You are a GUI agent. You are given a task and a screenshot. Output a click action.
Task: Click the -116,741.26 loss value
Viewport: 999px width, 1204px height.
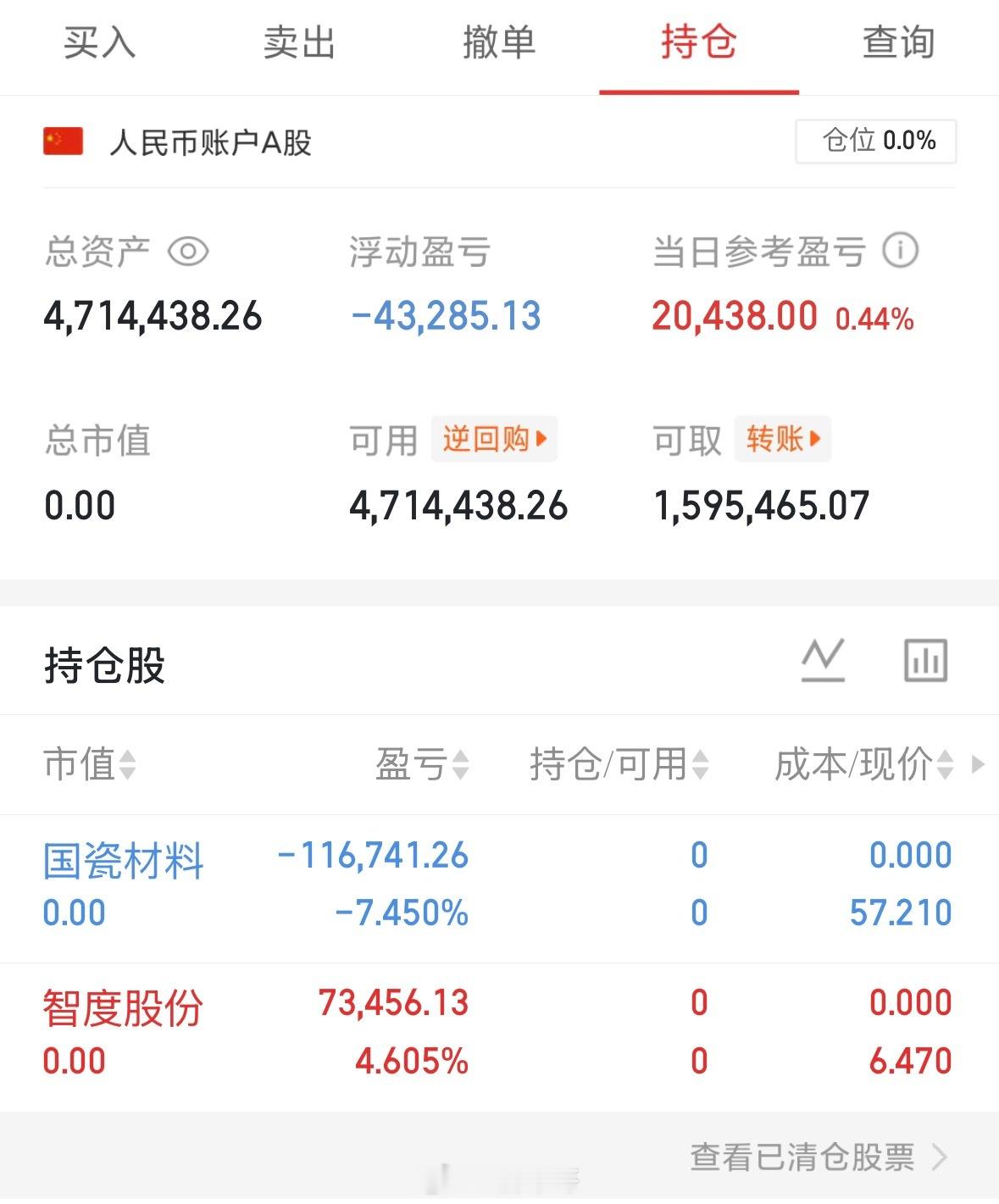coord(373,856)
